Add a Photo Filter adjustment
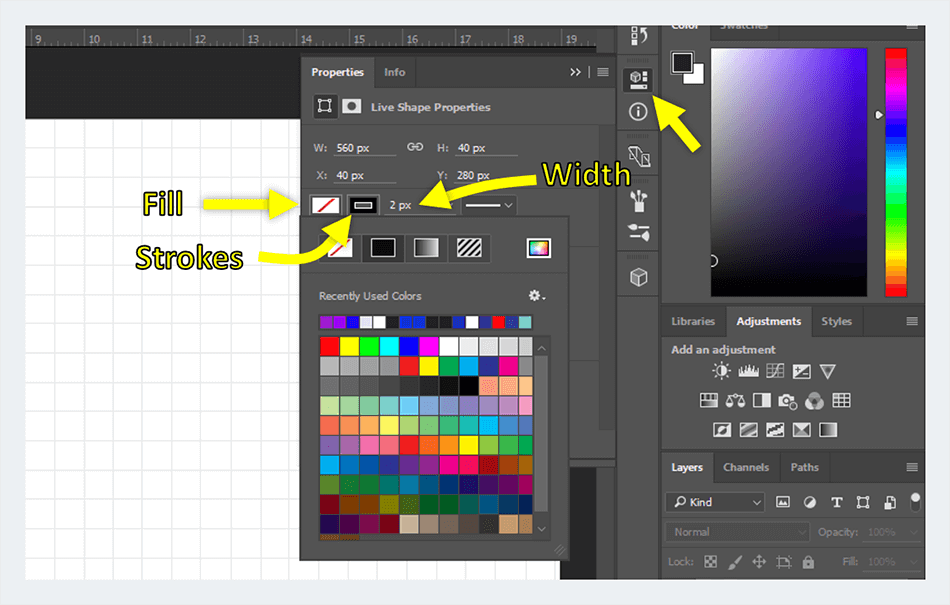 click(x=788, y=400)
